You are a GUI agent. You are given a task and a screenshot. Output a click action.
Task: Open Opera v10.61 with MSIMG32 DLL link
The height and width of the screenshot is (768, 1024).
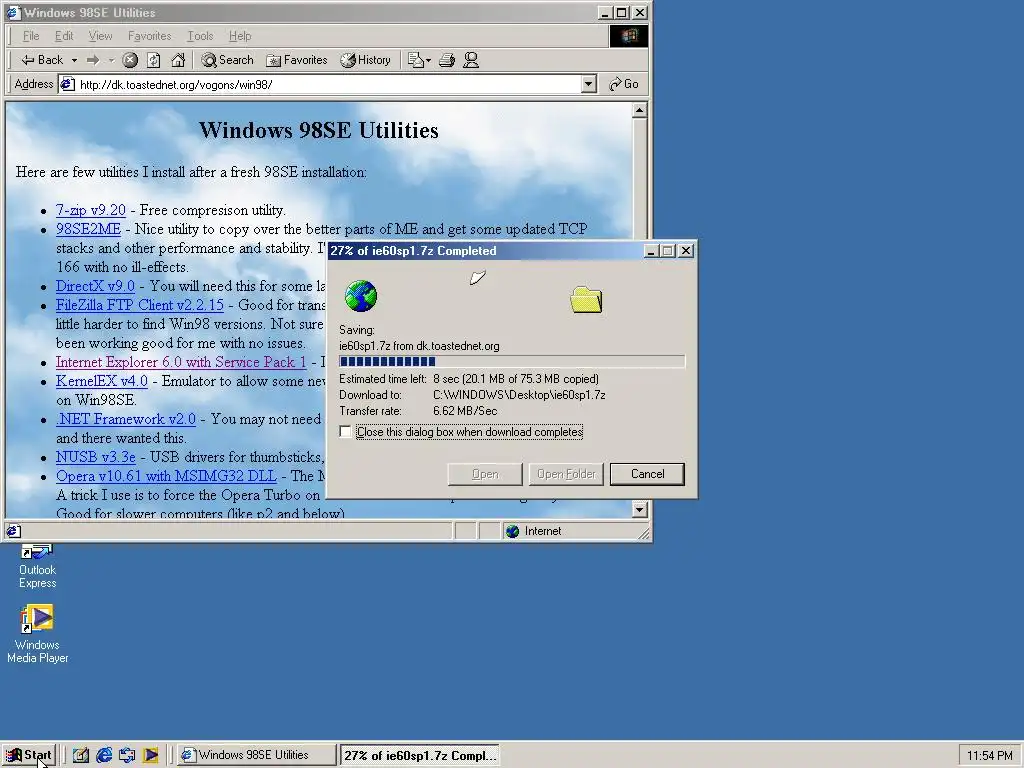166,475
